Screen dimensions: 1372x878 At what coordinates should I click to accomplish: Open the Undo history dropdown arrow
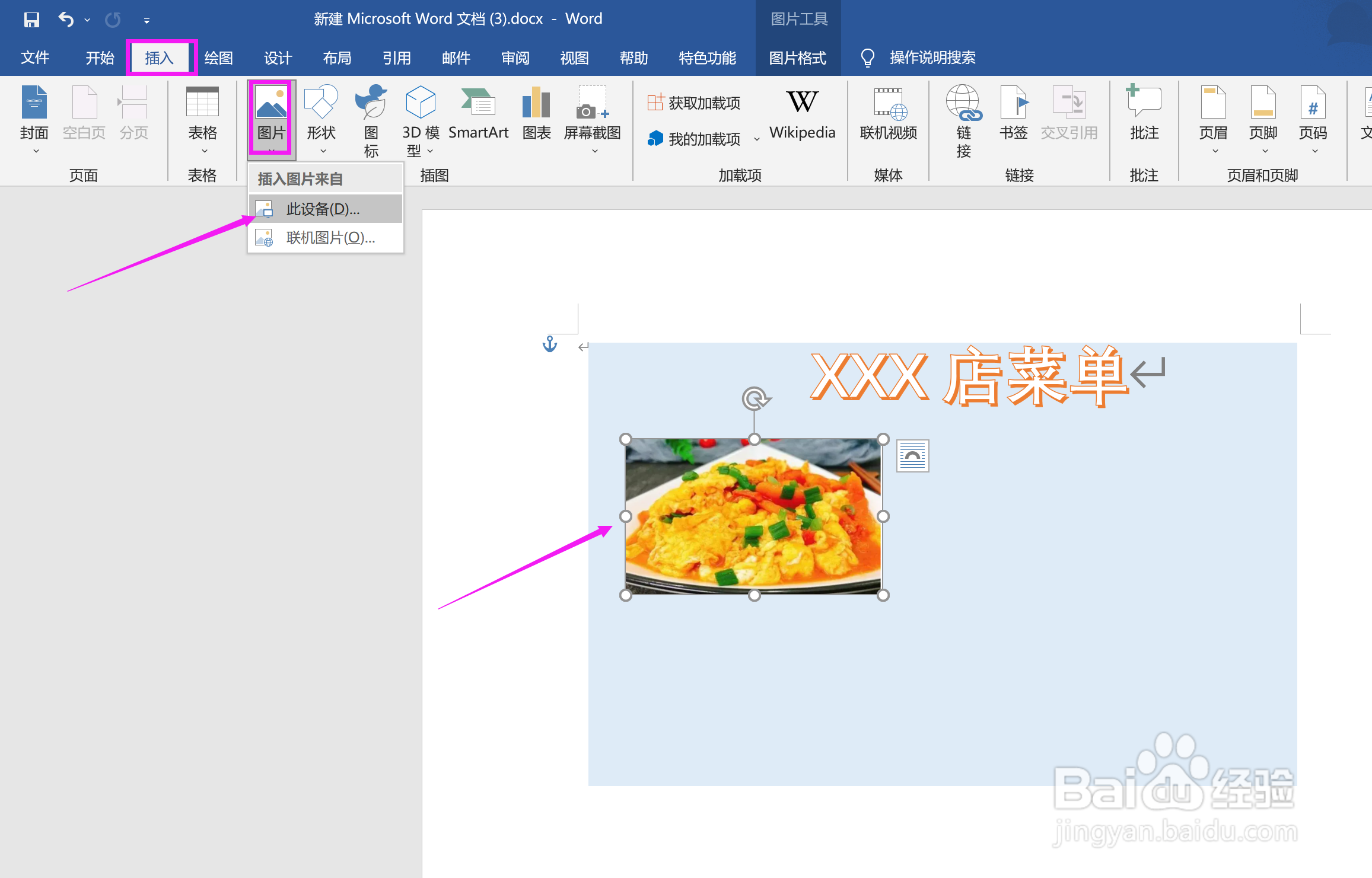88,20
